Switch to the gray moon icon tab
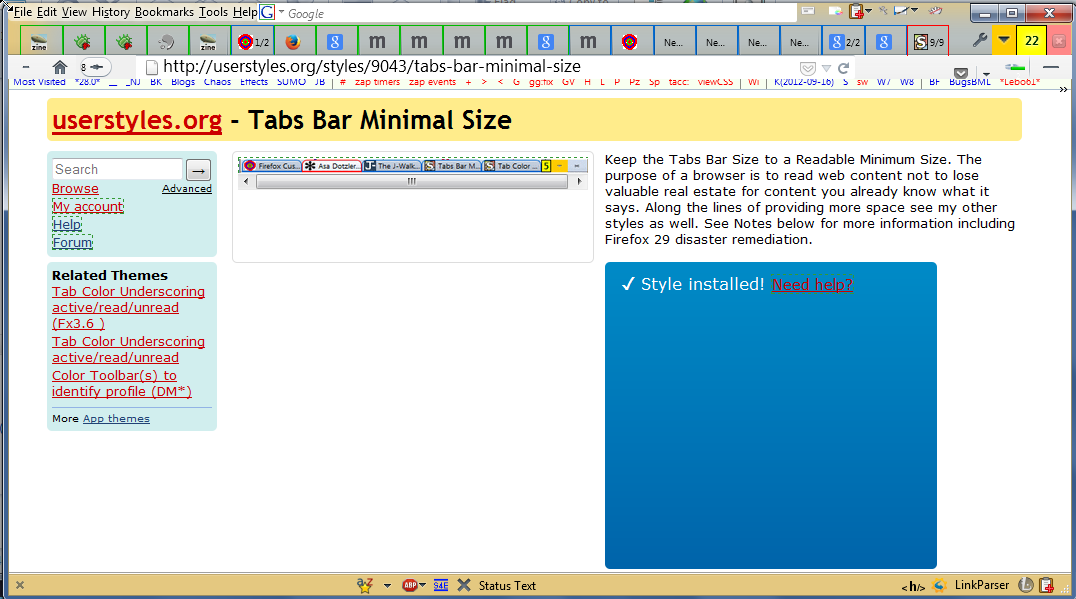 pos(167,42)
